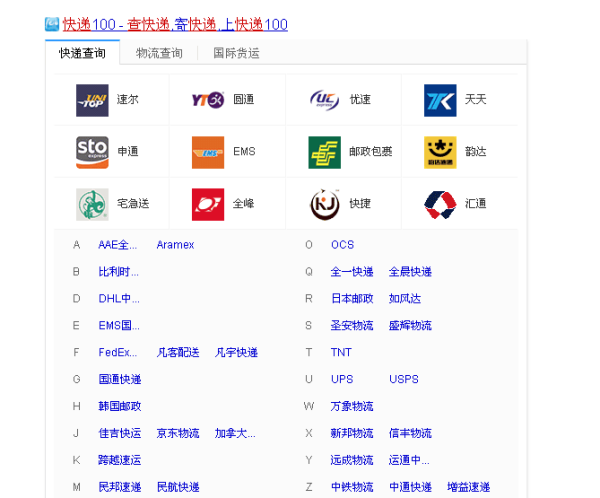Open the 民邦速递 link
Image resolution: width=600 pixels, height=498 pixels.
click(x=120, y=487)
